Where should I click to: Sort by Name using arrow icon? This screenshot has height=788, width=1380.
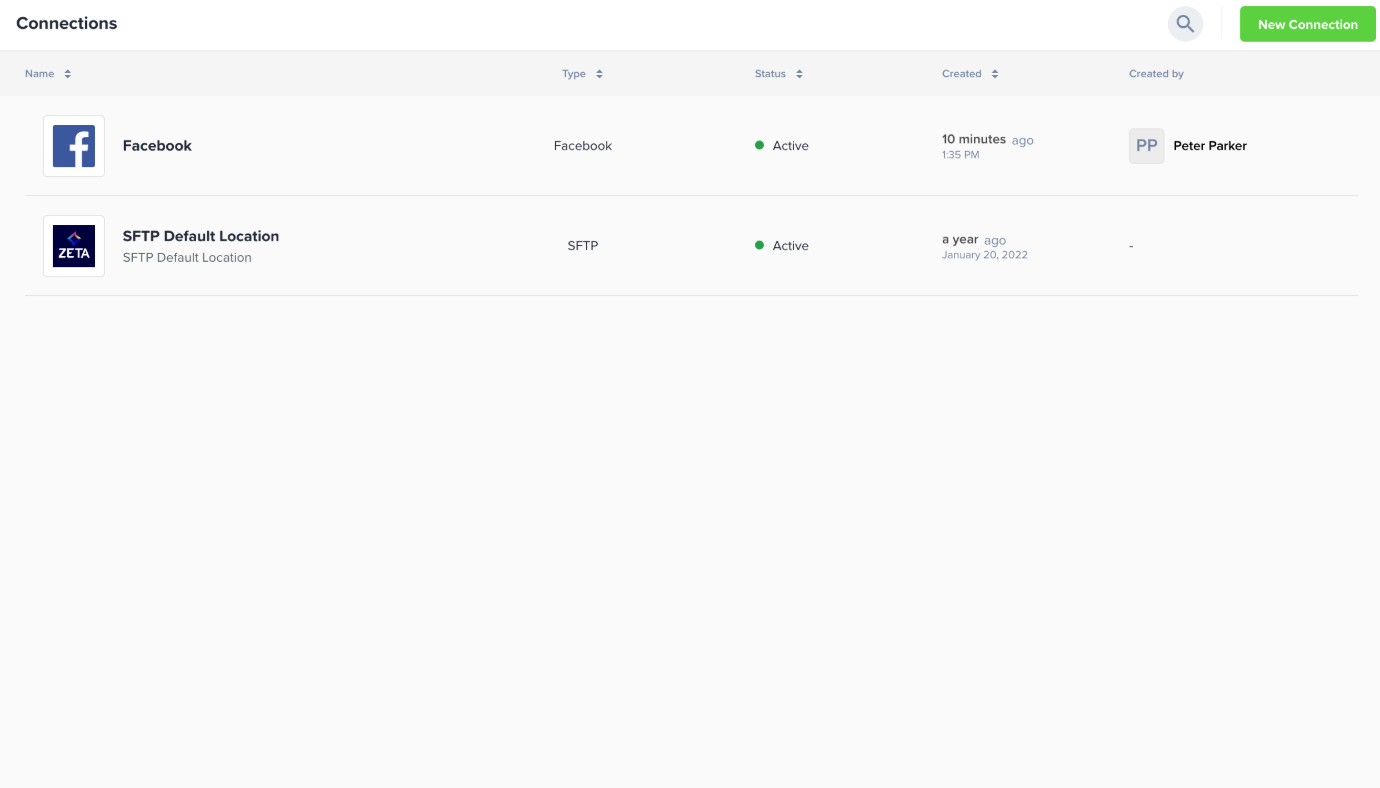[68, 74]
